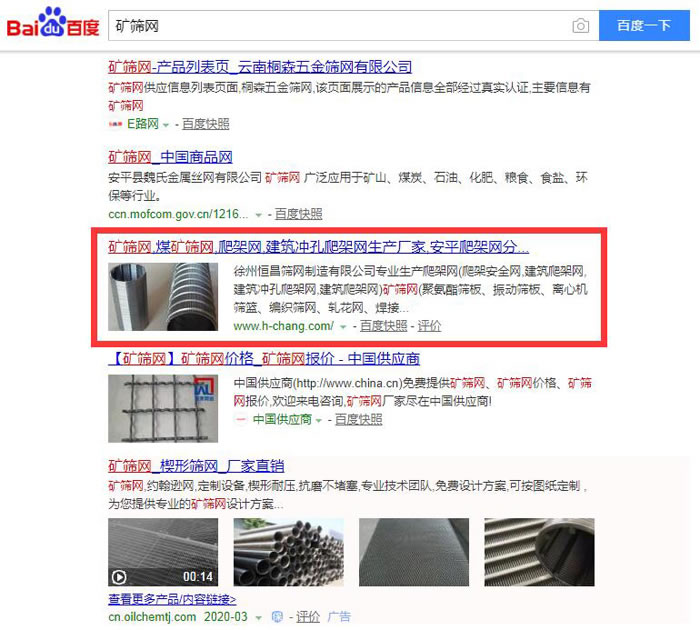
Task: Click the 百度一下 search button
Action: (x=644, y=25)
